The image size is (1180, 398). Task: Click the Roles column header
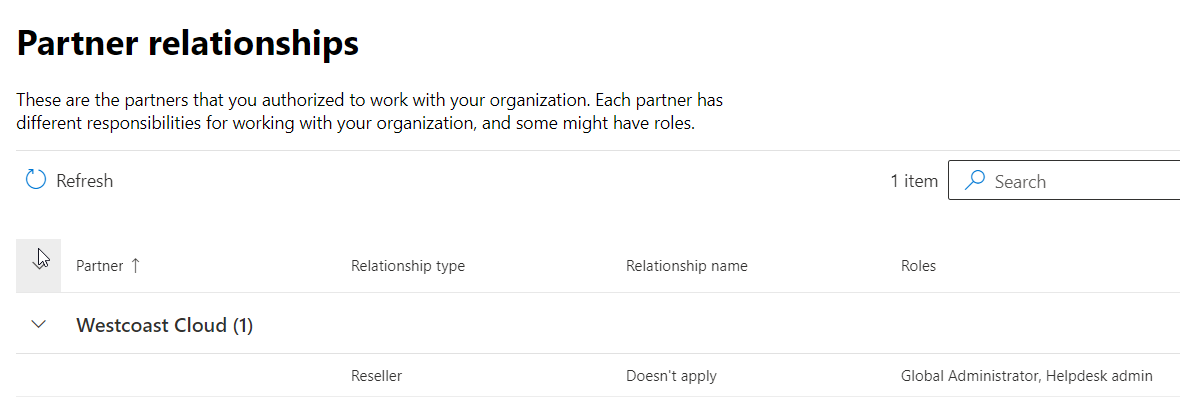point(918,266)
